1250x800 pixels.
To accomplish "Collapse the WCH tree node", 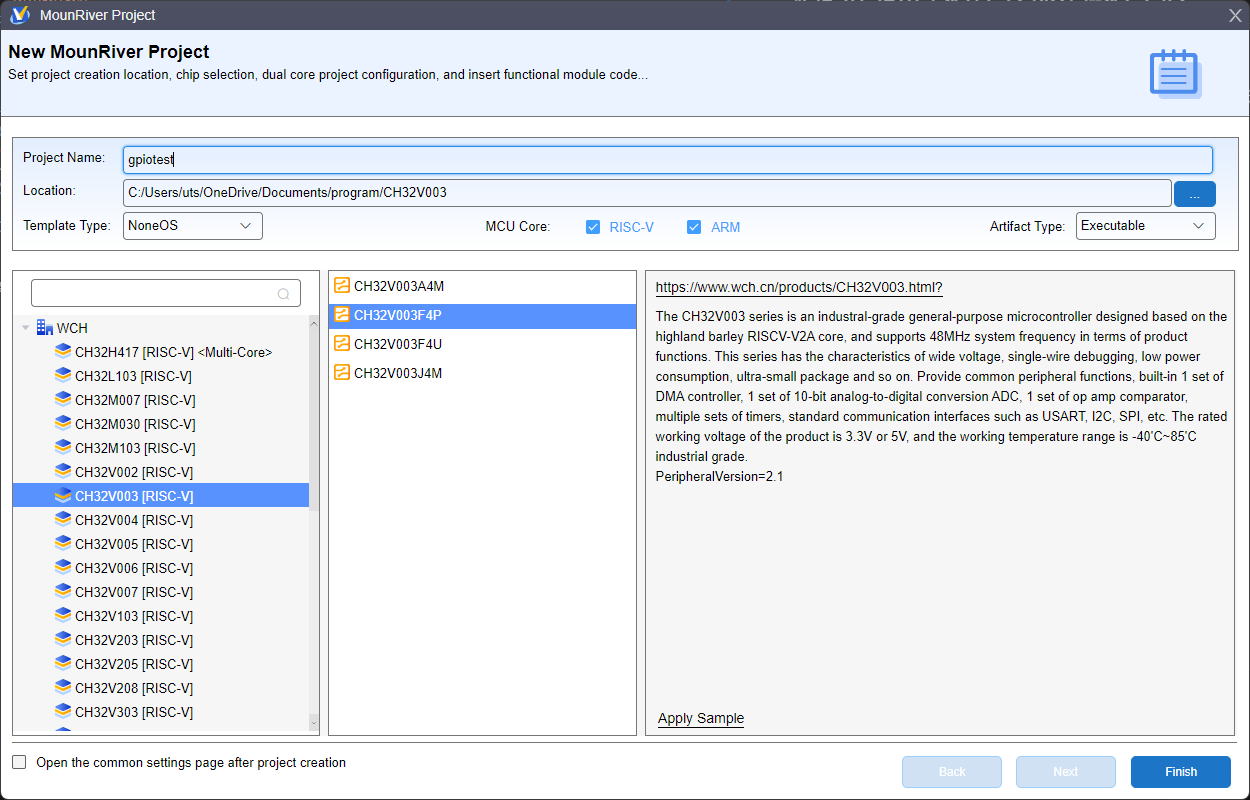I will click(x=26, y=328).
